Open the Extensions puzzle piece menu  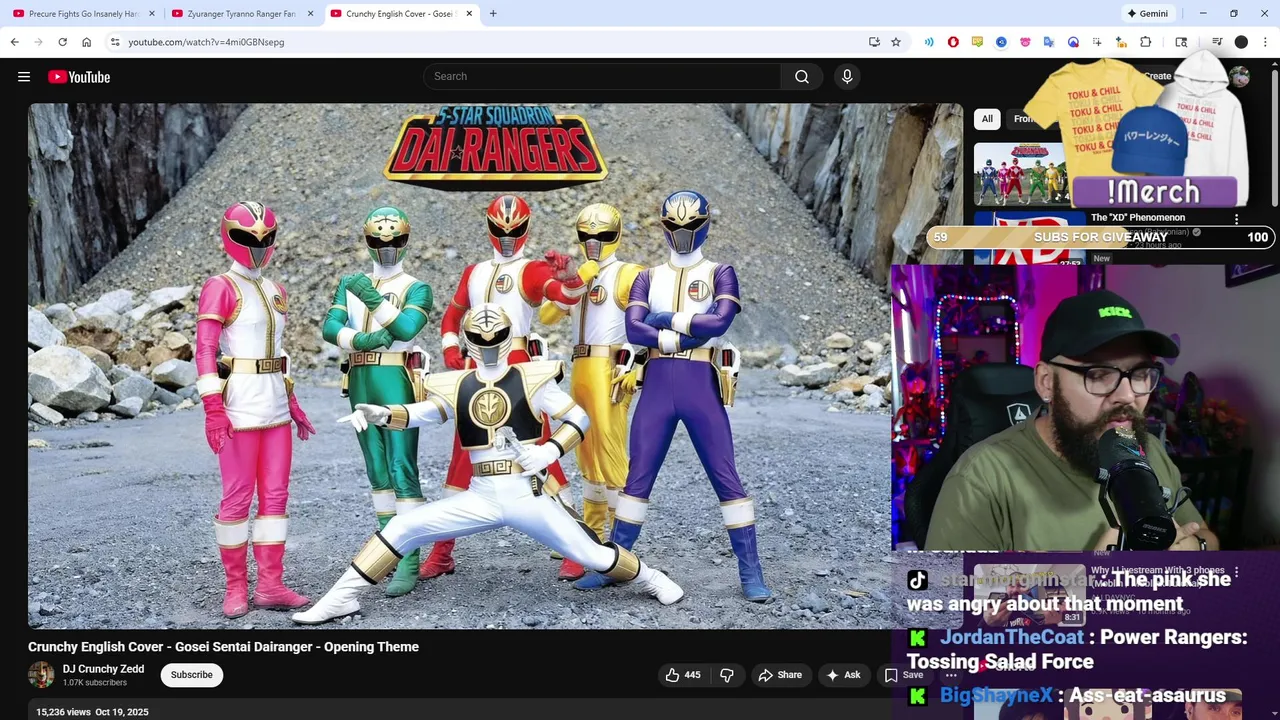(x=1146, y=42)
